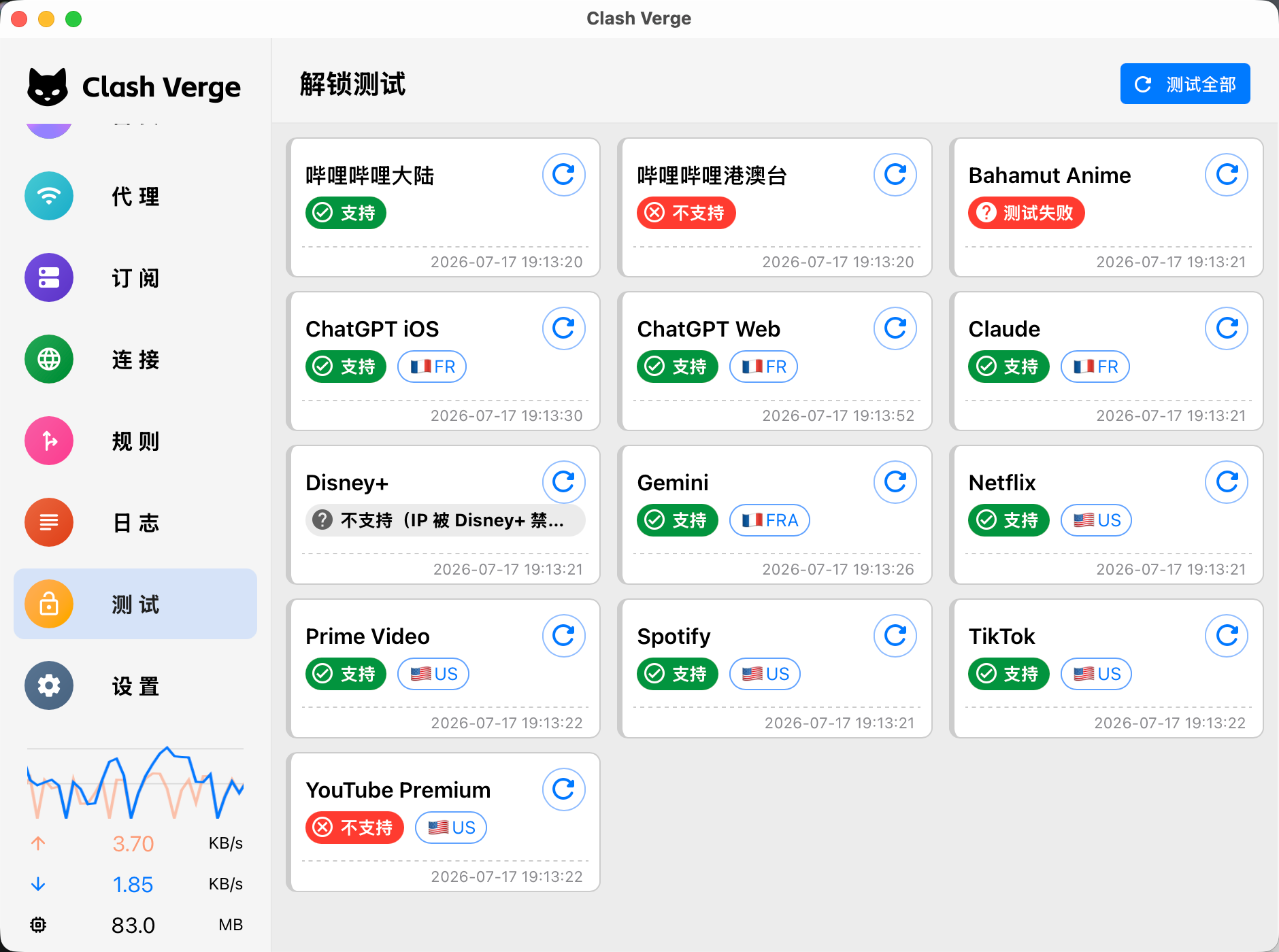Refresh the Disney+ test
The image size is (1279, 952).
click(x=563, y=482)
